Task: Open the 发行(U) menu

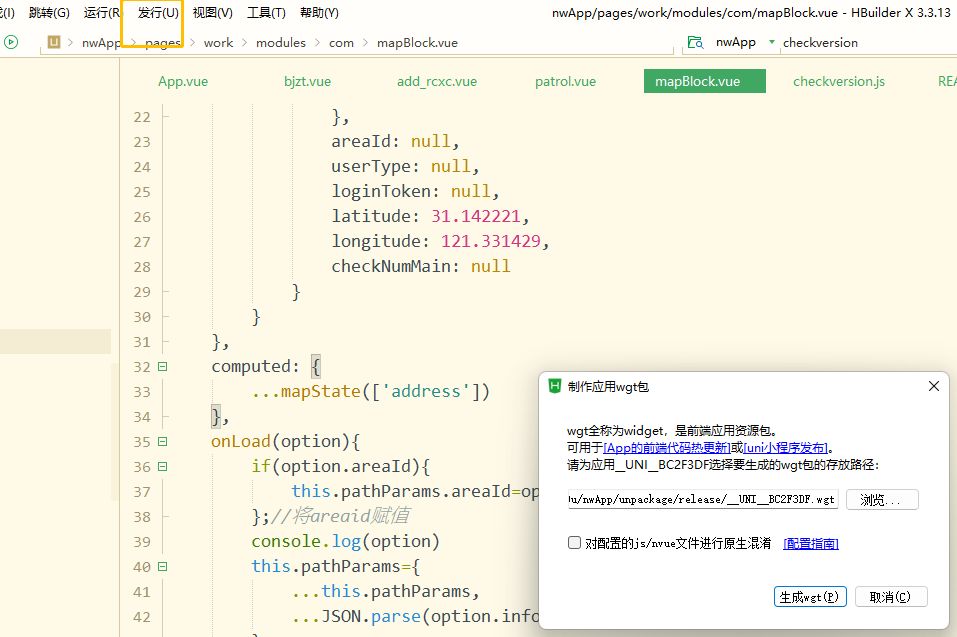Action: (158, 13)
